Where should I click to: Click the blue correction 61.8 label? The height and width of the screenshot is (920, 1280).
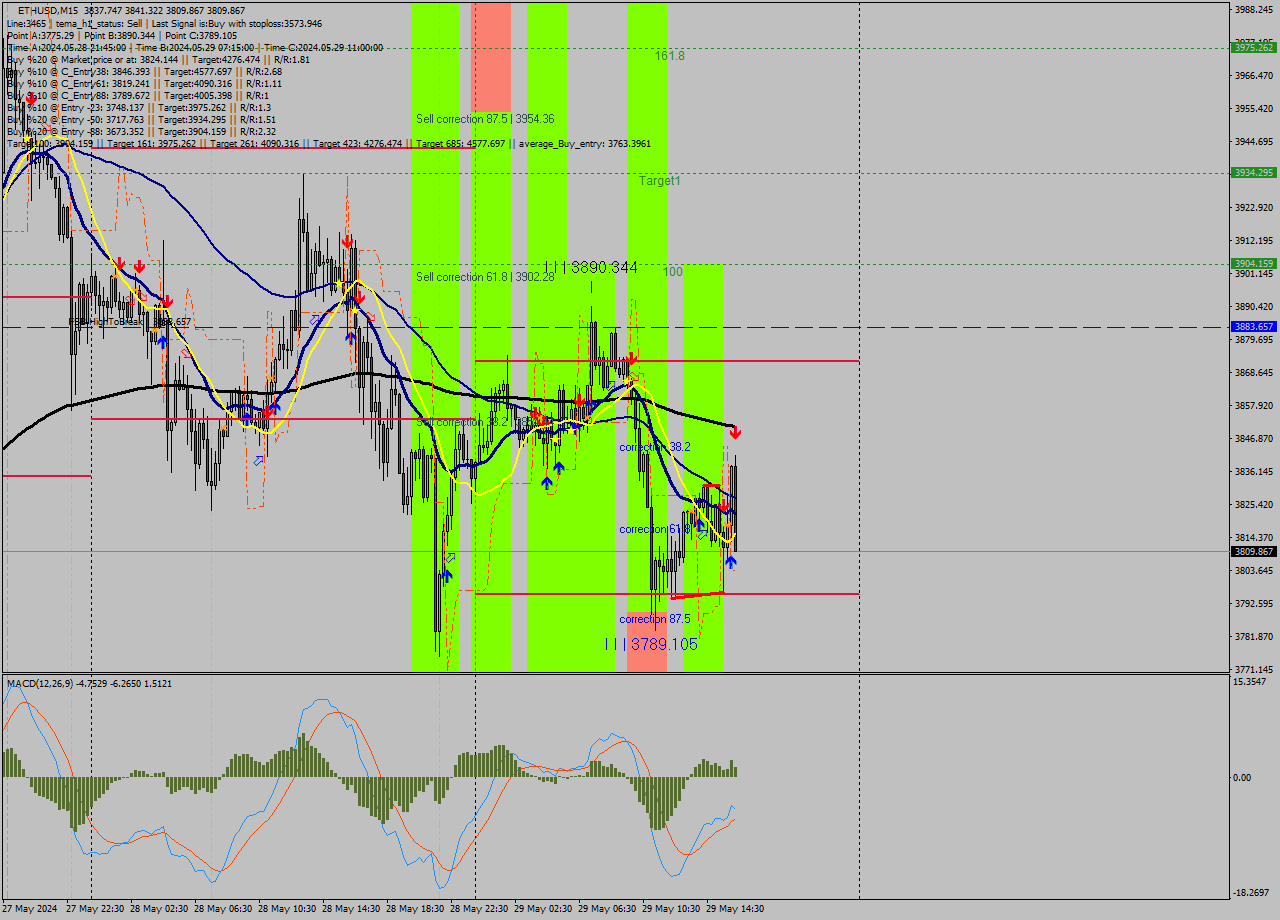[x=654, y=529]
